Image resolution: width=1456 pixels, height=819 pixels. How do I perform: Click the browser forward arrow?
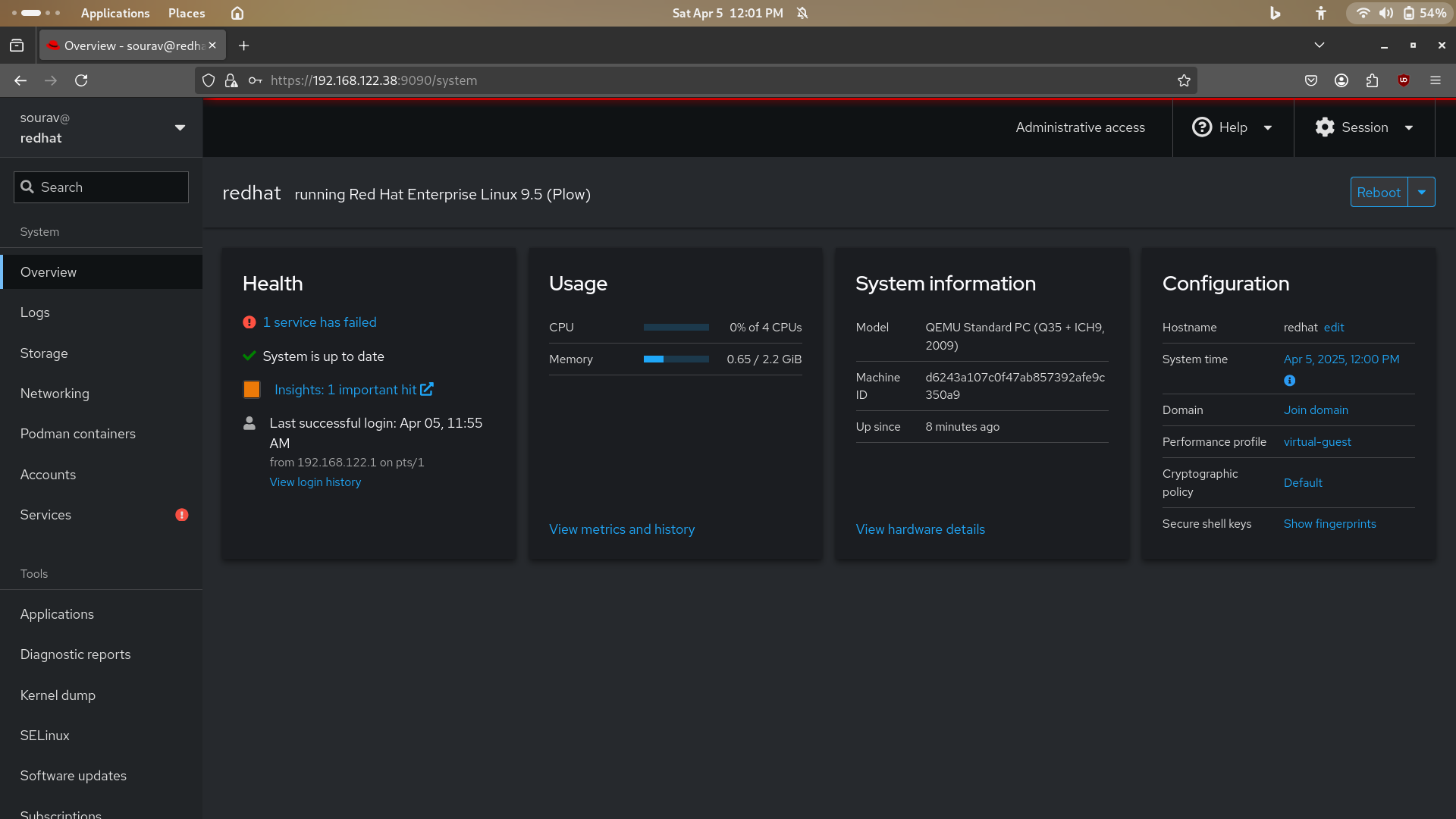click(x=51, y=80)
